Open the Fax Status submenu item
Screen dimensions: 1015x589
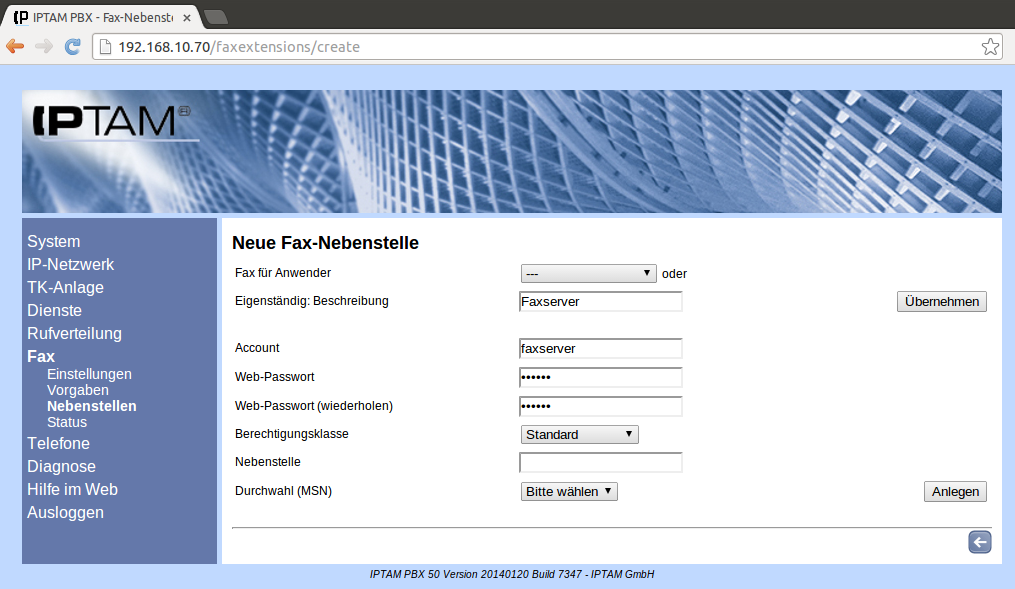click(67, 422)
